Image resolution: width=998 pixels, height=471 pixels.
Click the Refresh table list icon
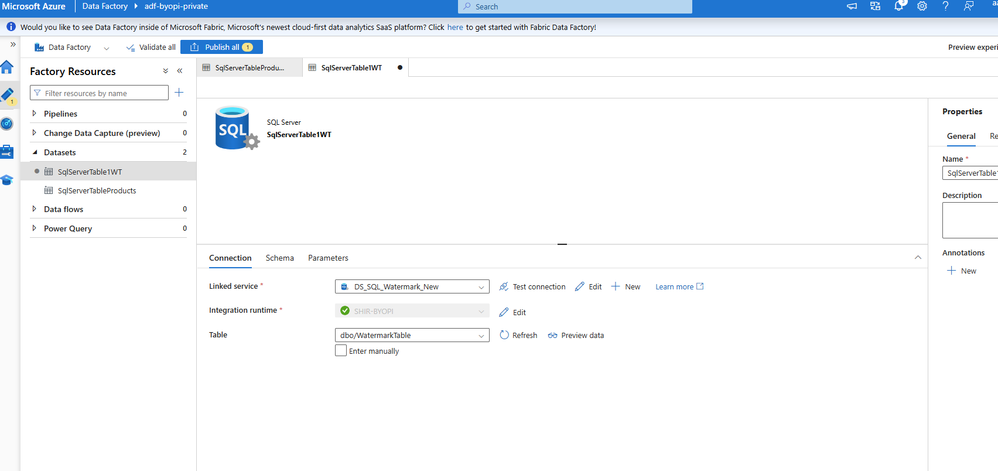(x=504, y=335)
